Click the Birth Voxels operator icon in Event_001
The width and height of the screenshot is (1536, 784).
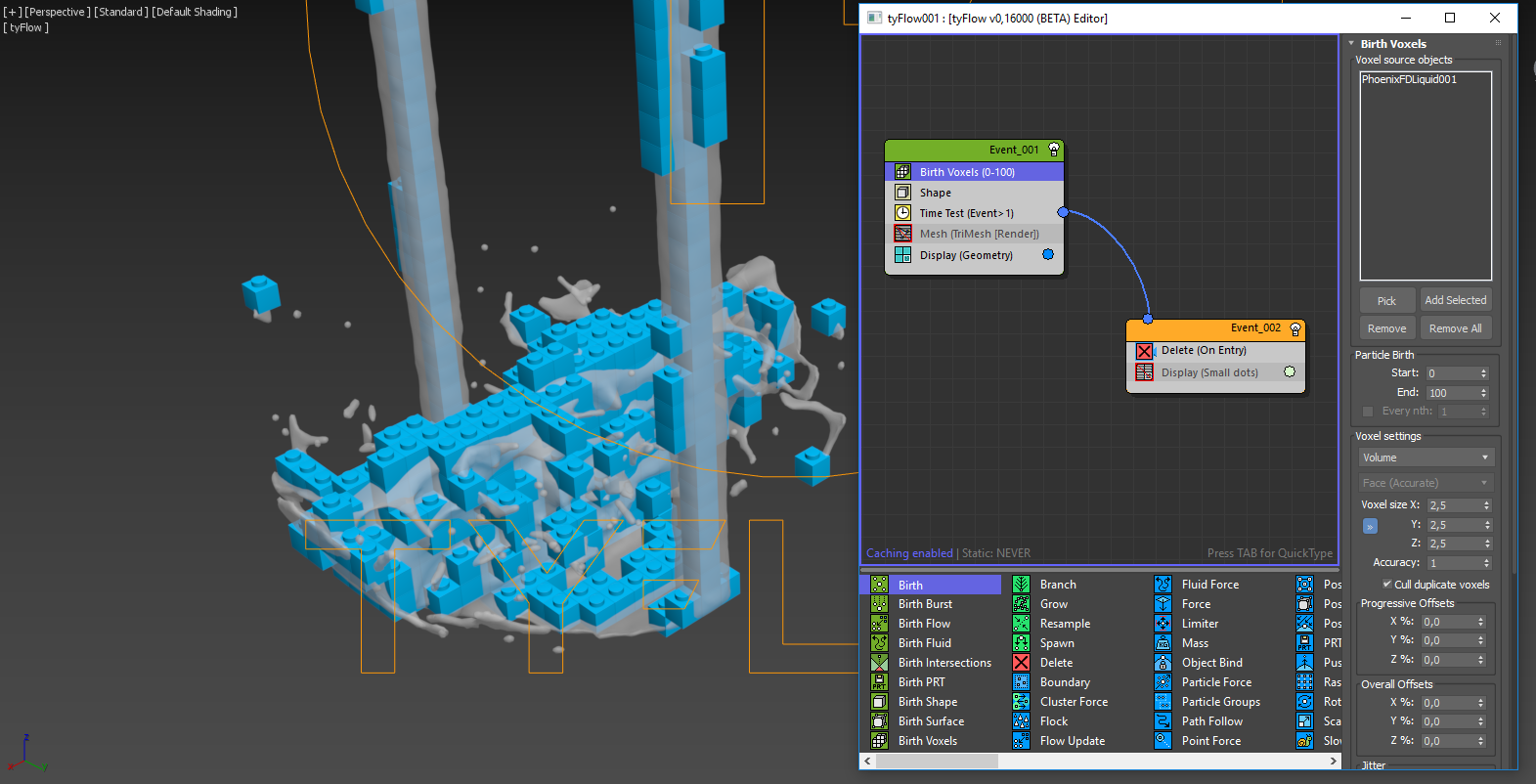click(902, 172)
